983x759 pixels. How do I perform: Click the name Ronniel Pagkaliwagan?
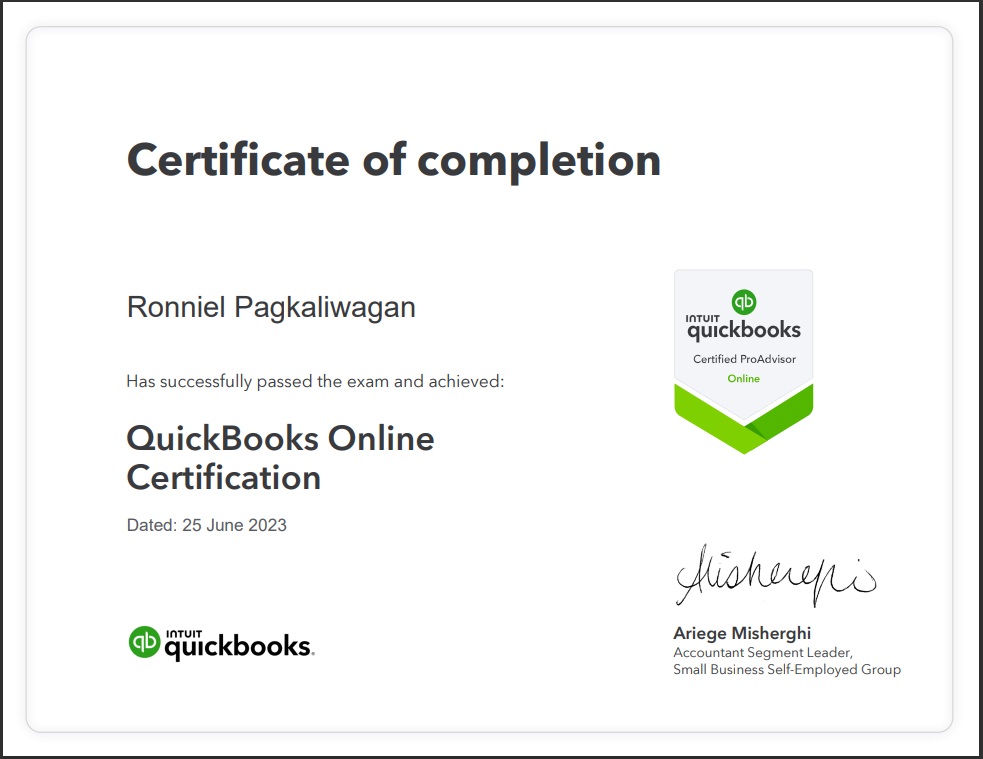click(x=270, y=307)
